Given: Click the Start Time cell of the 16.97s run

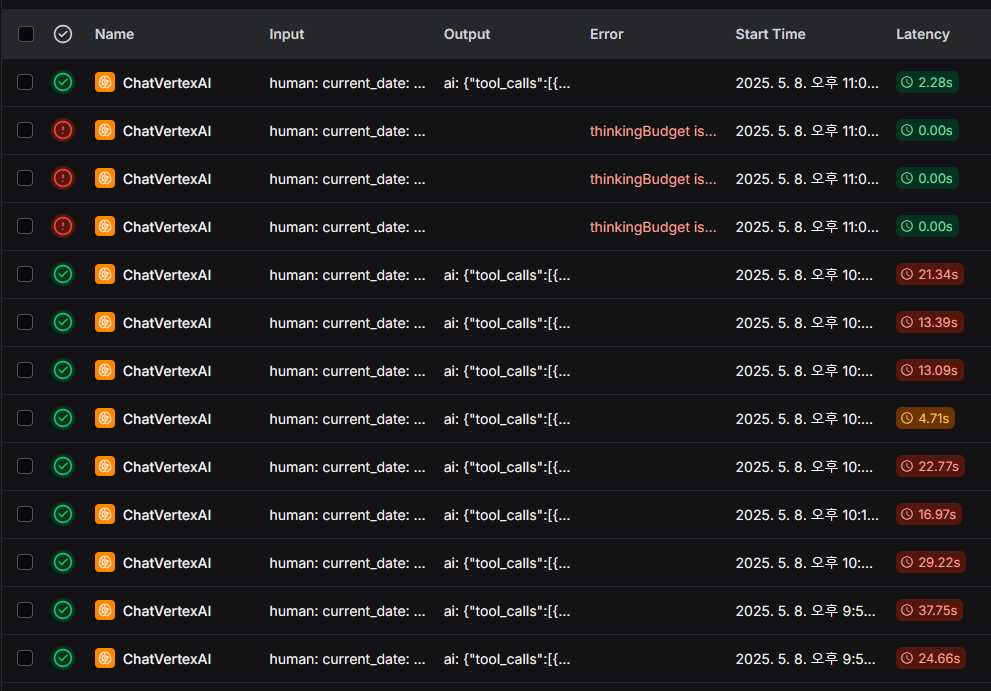Looking at the screenshot, I should [807, 515].
